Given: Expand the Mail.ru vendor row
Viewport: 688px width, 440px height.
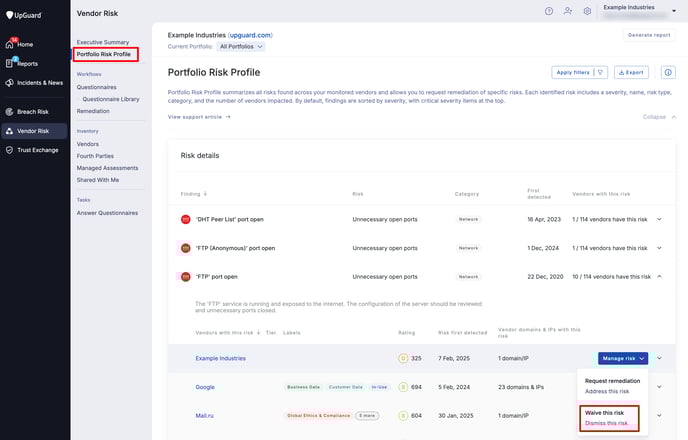Looking at the screenshot, I should [x=659, y=415].
